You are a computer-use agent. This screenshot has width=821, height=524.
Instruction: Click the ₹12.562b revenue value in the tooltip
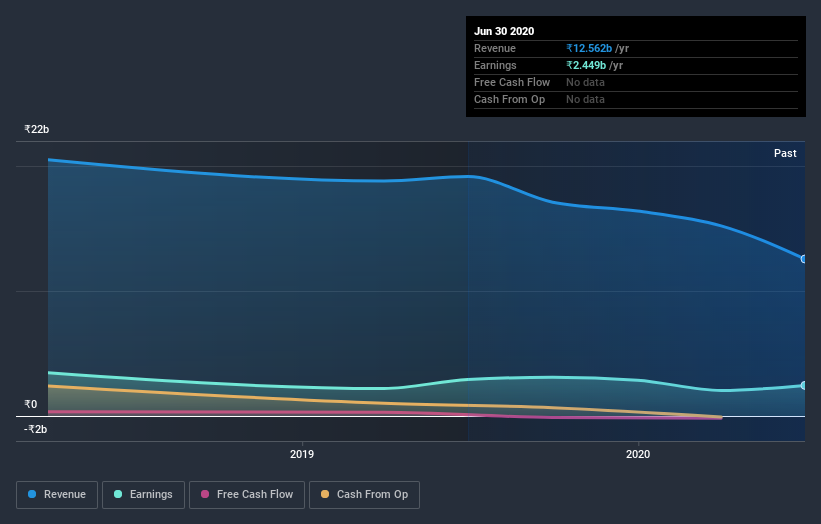[x=589, y=48]
